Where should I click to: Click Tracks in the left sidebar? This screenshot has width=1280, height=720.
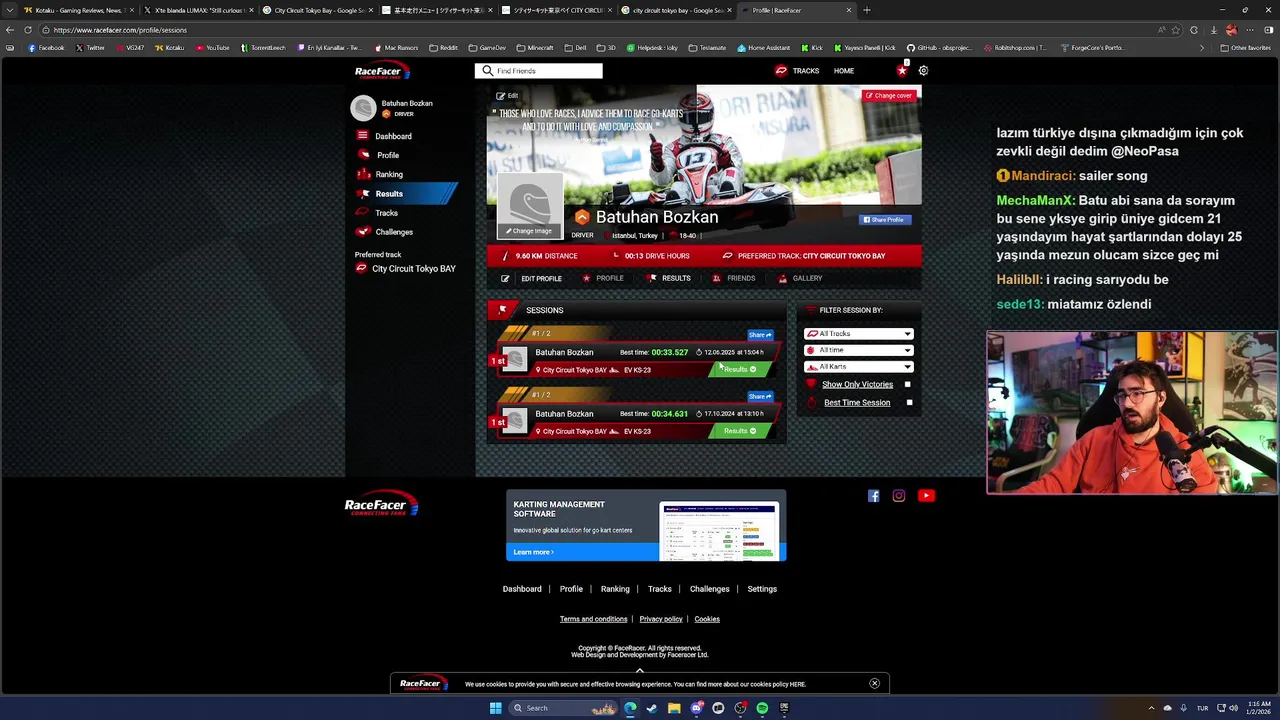[x=386, y=213]
